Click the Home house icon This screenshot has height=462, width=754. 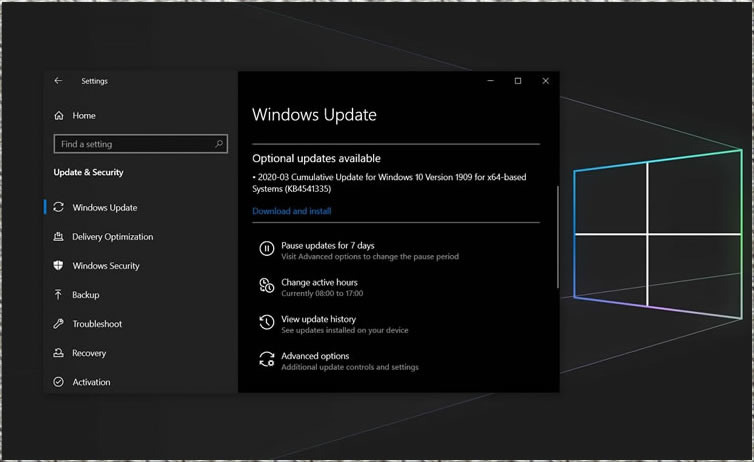pyautogui.click(x=59, y=115)
